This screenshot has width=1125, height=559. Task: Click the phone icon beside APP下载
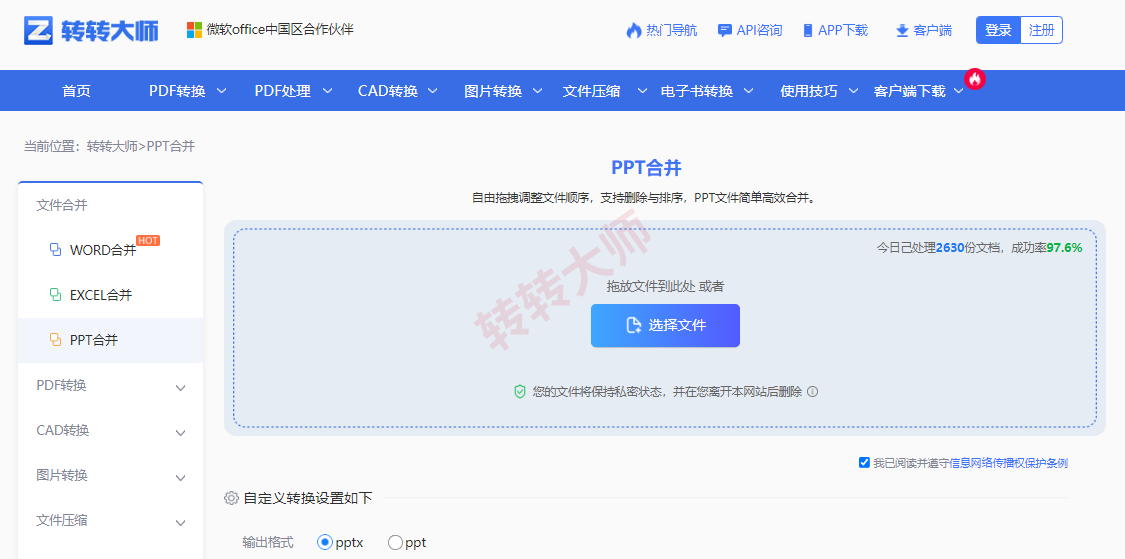(808, 30)
